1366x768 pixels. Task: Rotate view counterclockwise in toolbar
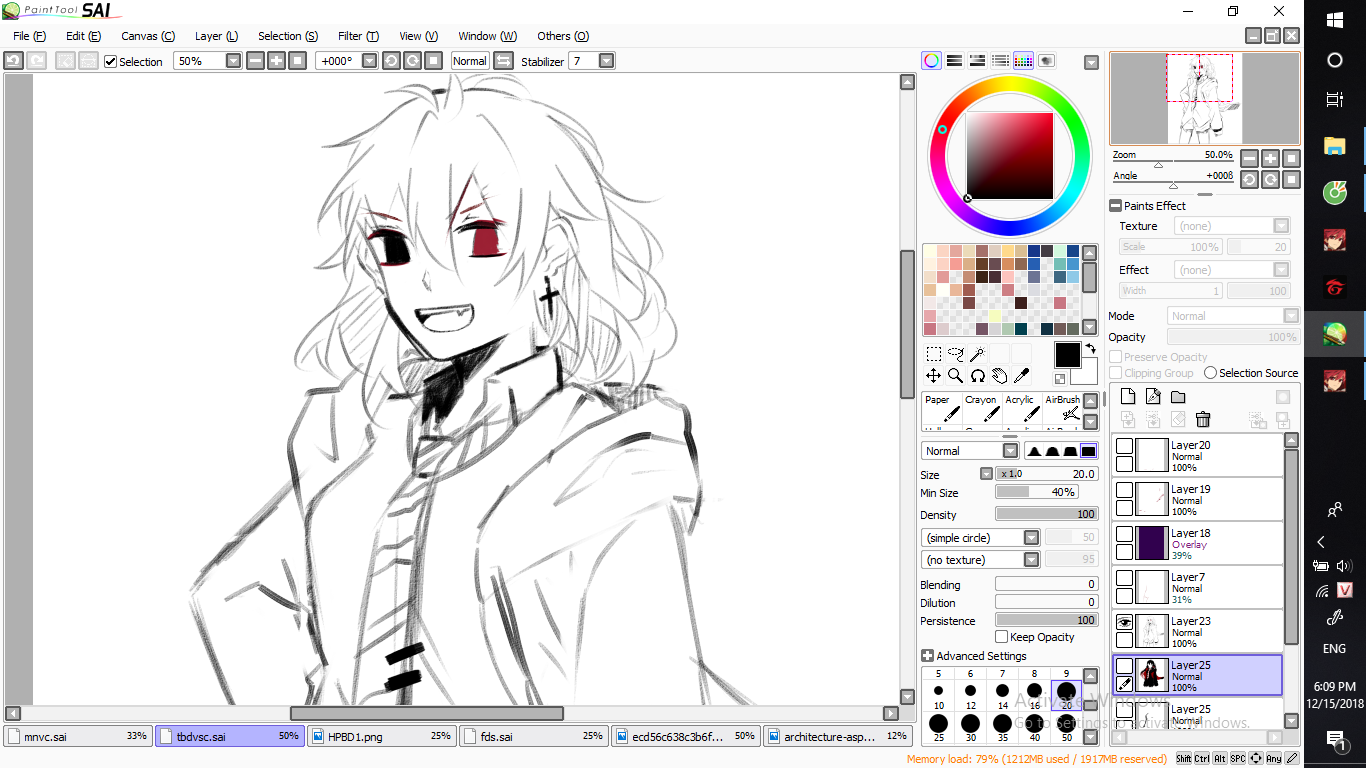(x=391, y=61)
